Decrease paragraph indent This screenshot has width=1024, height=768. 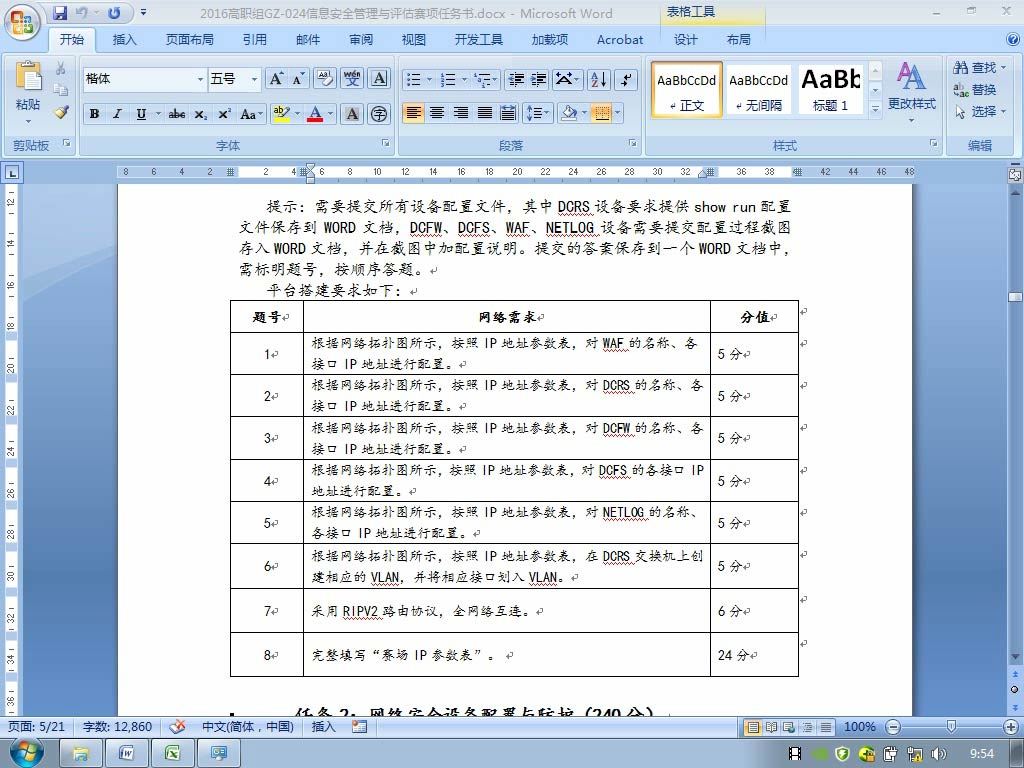point(516,80)
